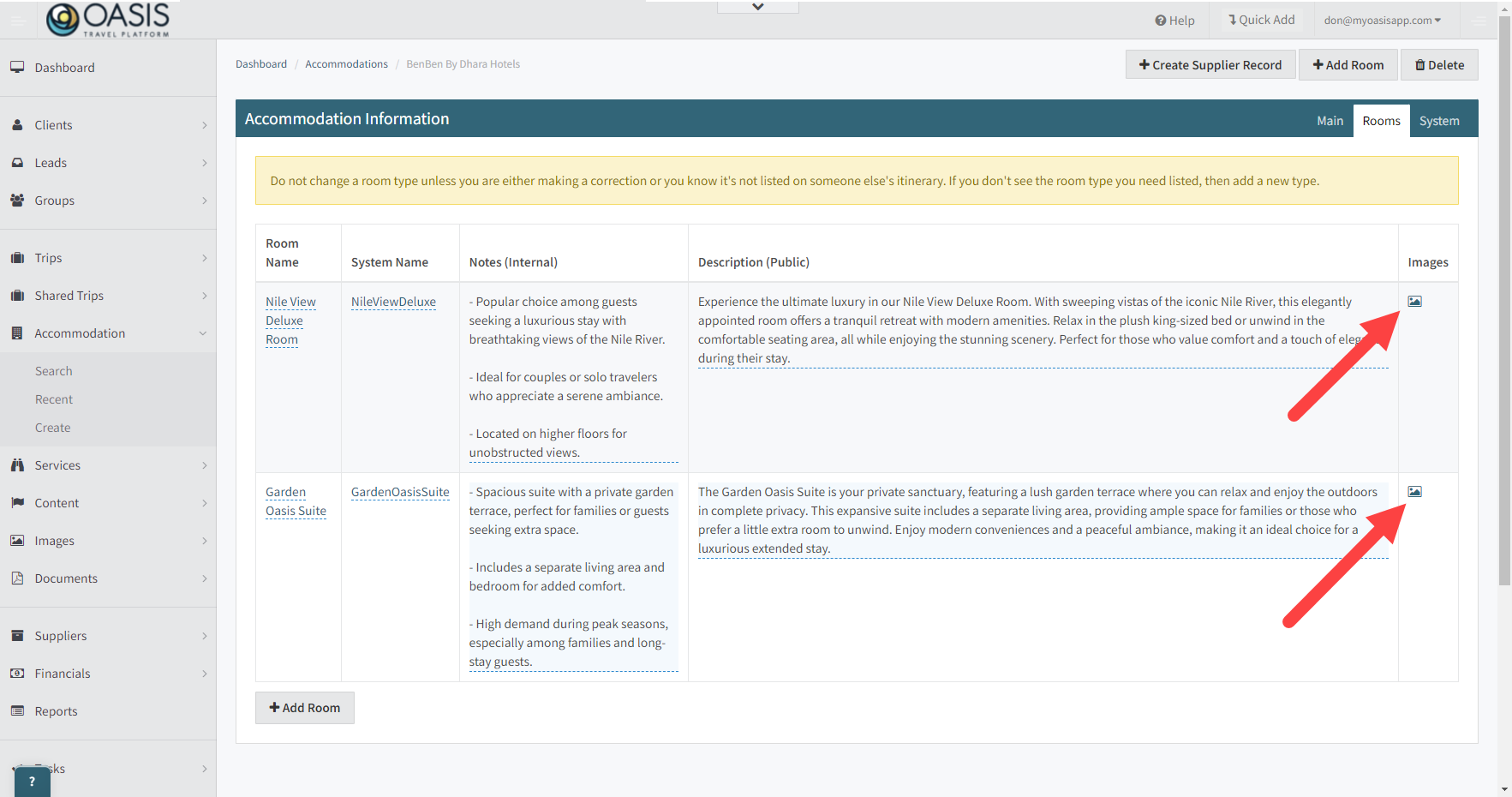Expand the Suppliers menu chevron
The width and height of the screenshot is (1512, 797).
click(204, 636)
